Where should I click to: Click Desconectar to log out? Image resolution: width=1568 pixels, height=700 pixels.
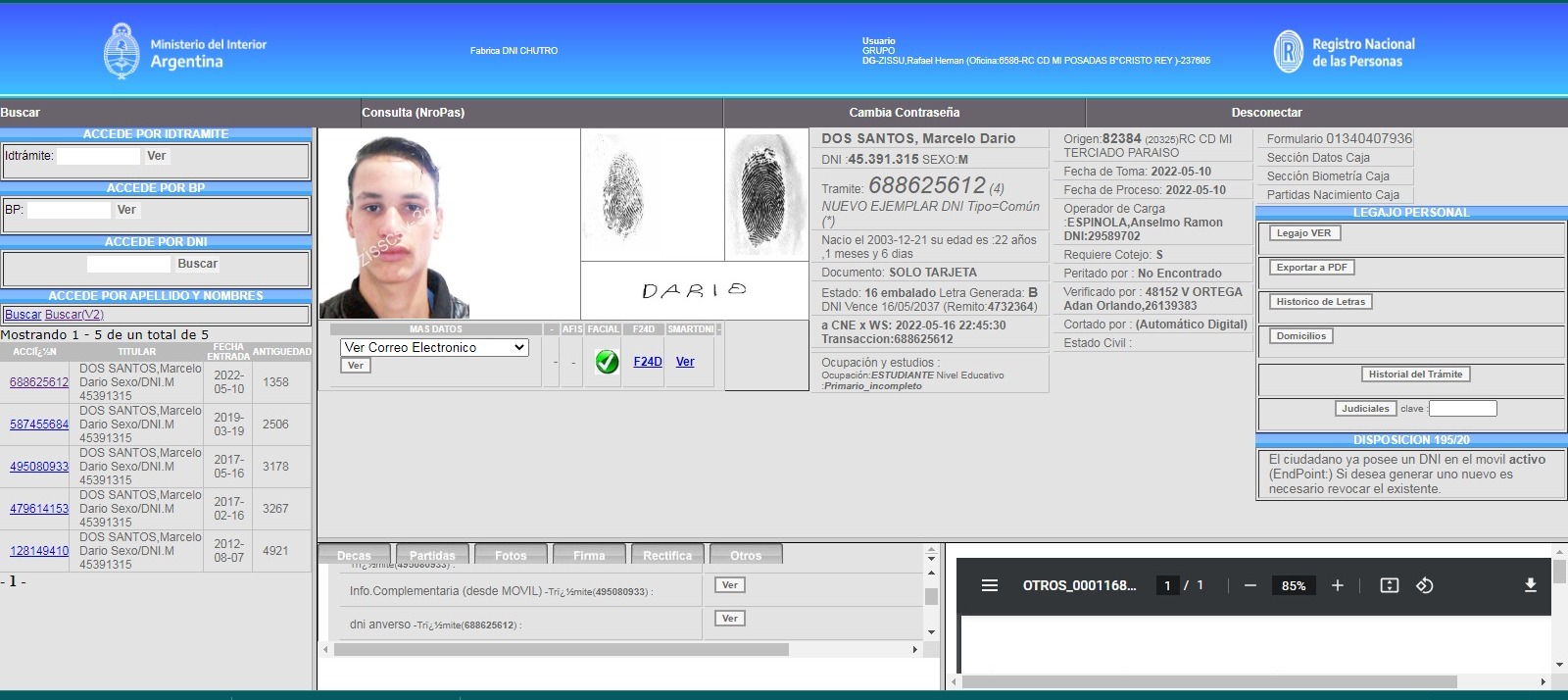tap(1266, 113)
